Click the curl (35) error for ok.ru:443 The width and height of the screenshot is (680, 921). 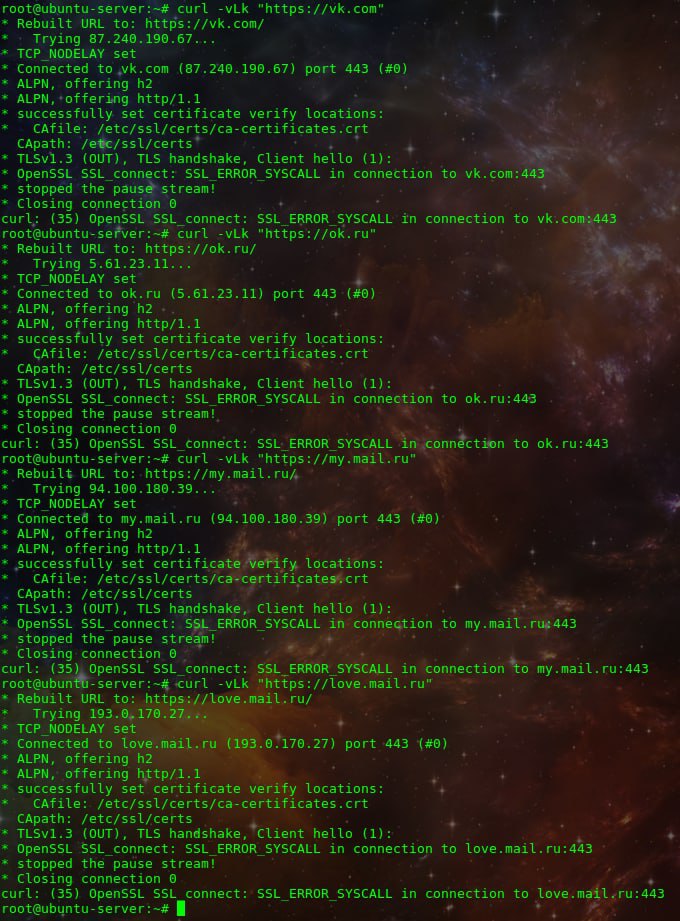tap(305, 444)
